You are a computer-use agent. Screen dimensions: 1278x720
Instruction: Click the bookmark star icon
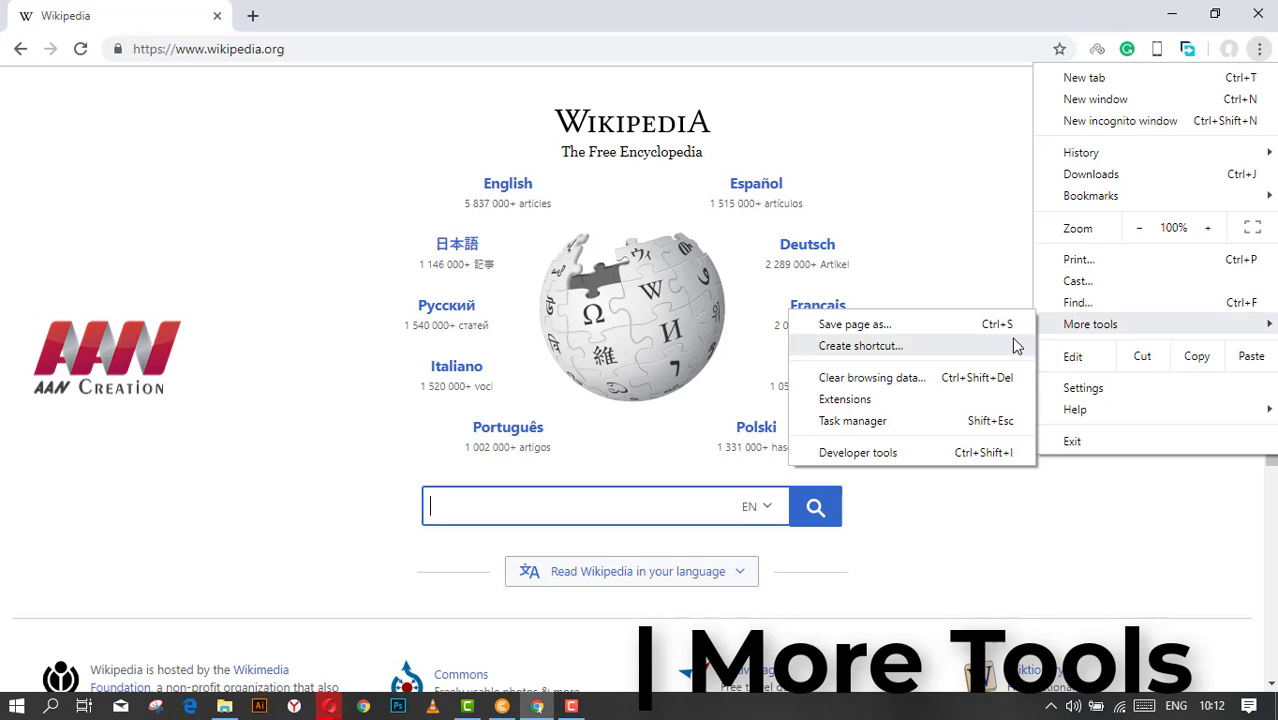point(1059,49)
